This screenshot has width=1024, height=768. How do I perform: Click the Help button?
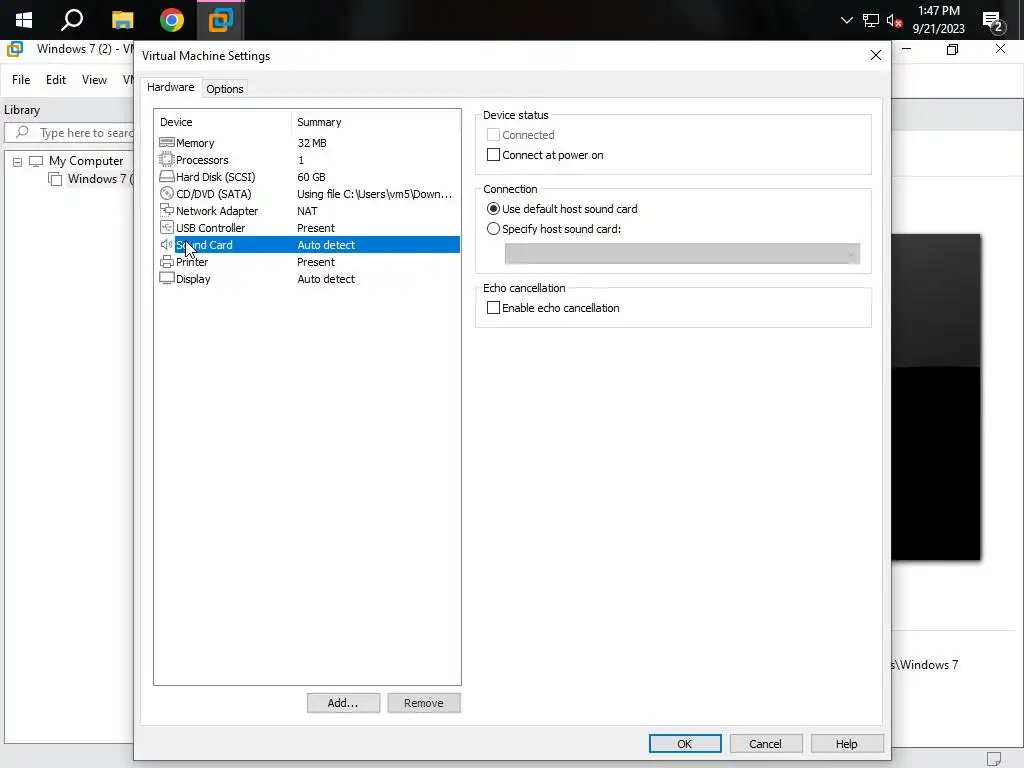pyautogui.click(x=846, y=744)
